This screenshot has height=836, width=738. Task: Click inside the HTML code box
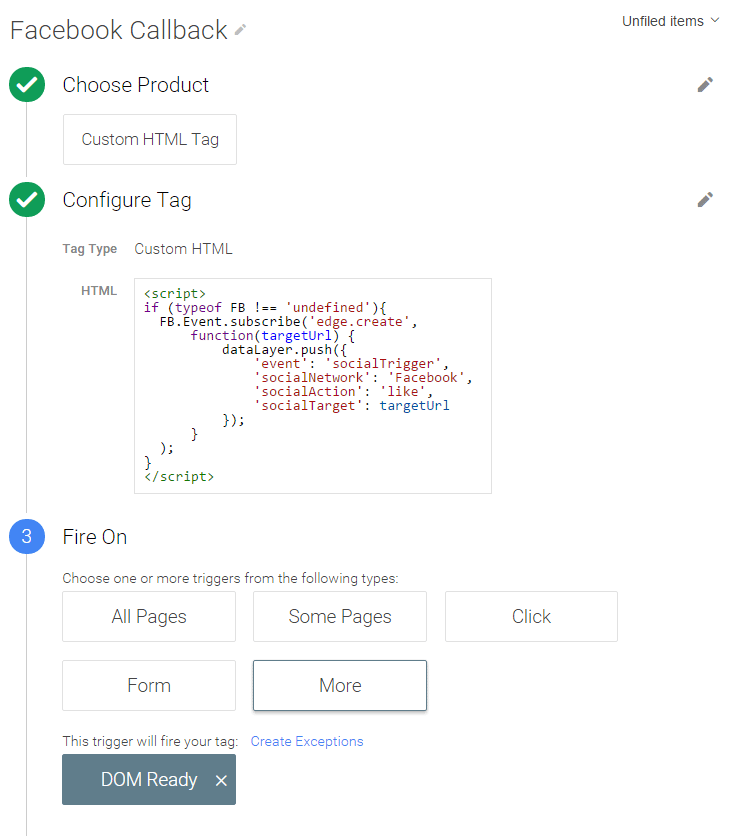click(313, 386)
